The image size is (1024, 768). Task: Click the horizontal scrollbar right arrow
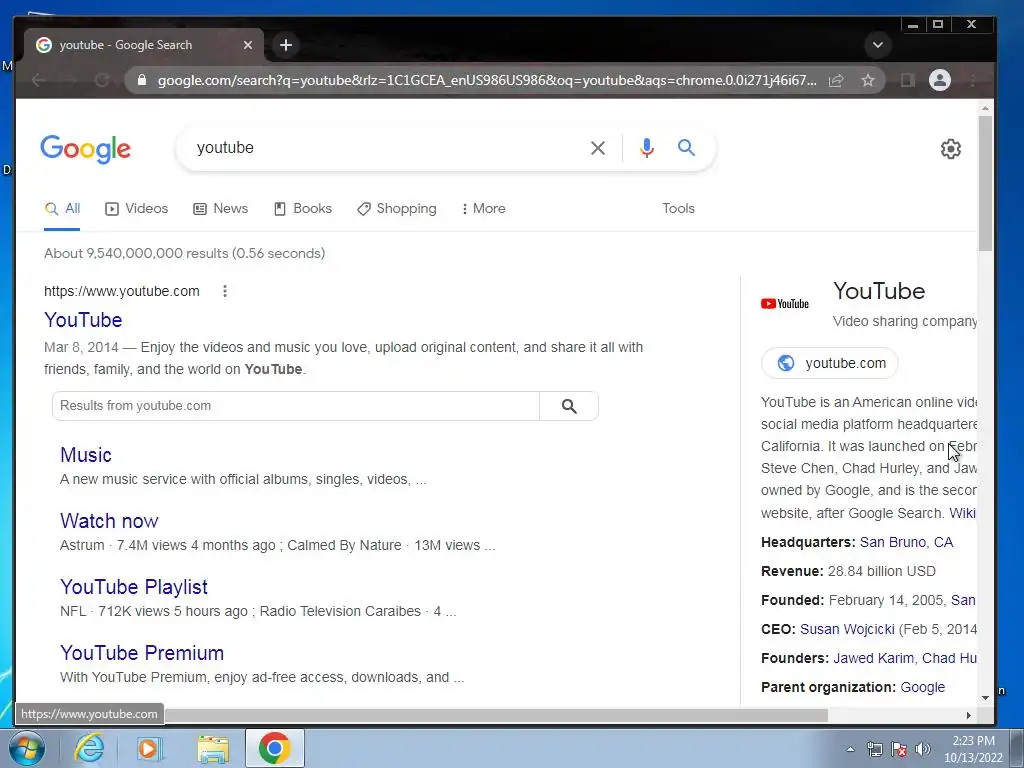pyautogui.click(x=968, y=715)
